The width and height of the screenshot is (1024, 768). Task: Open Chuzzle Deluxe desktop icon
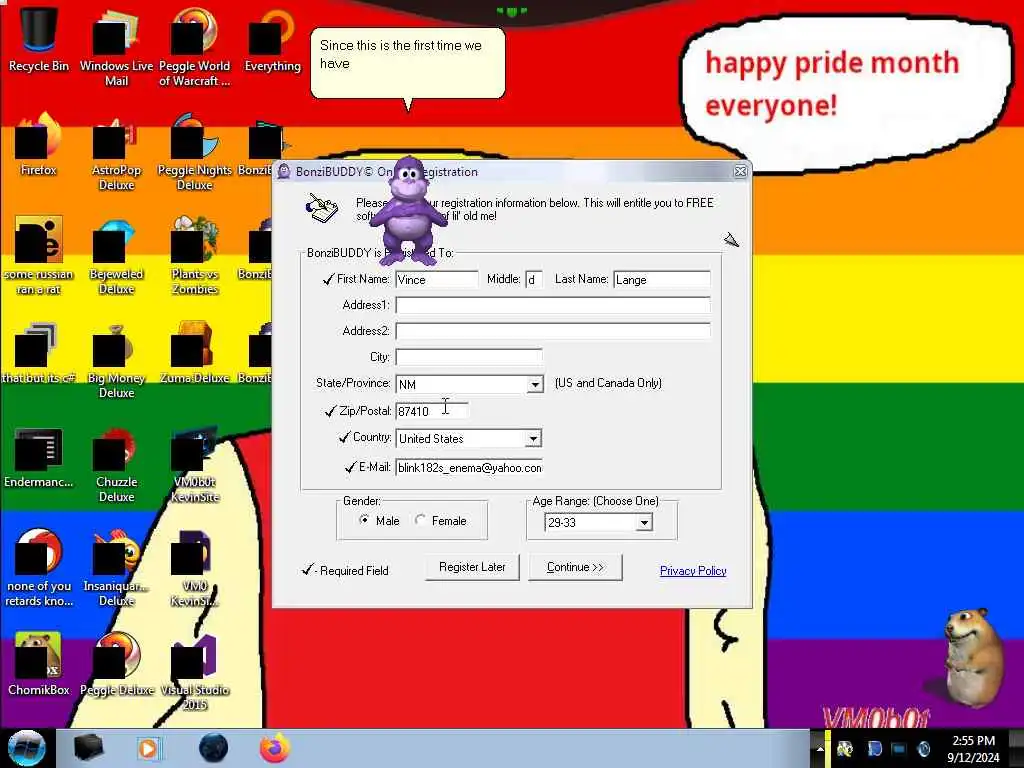coord(116,465)
